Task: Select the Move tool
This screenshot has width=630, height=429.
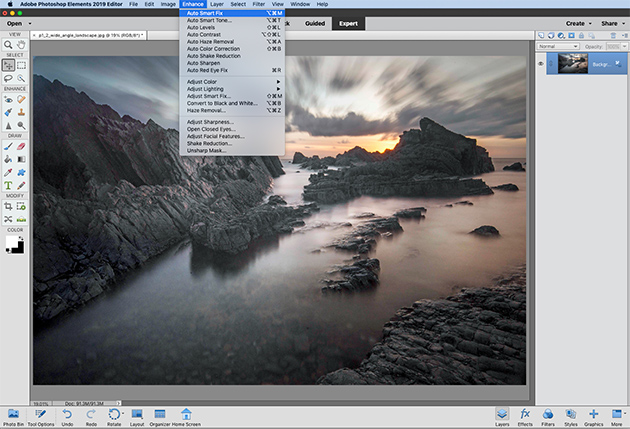Action: point(8,65)
